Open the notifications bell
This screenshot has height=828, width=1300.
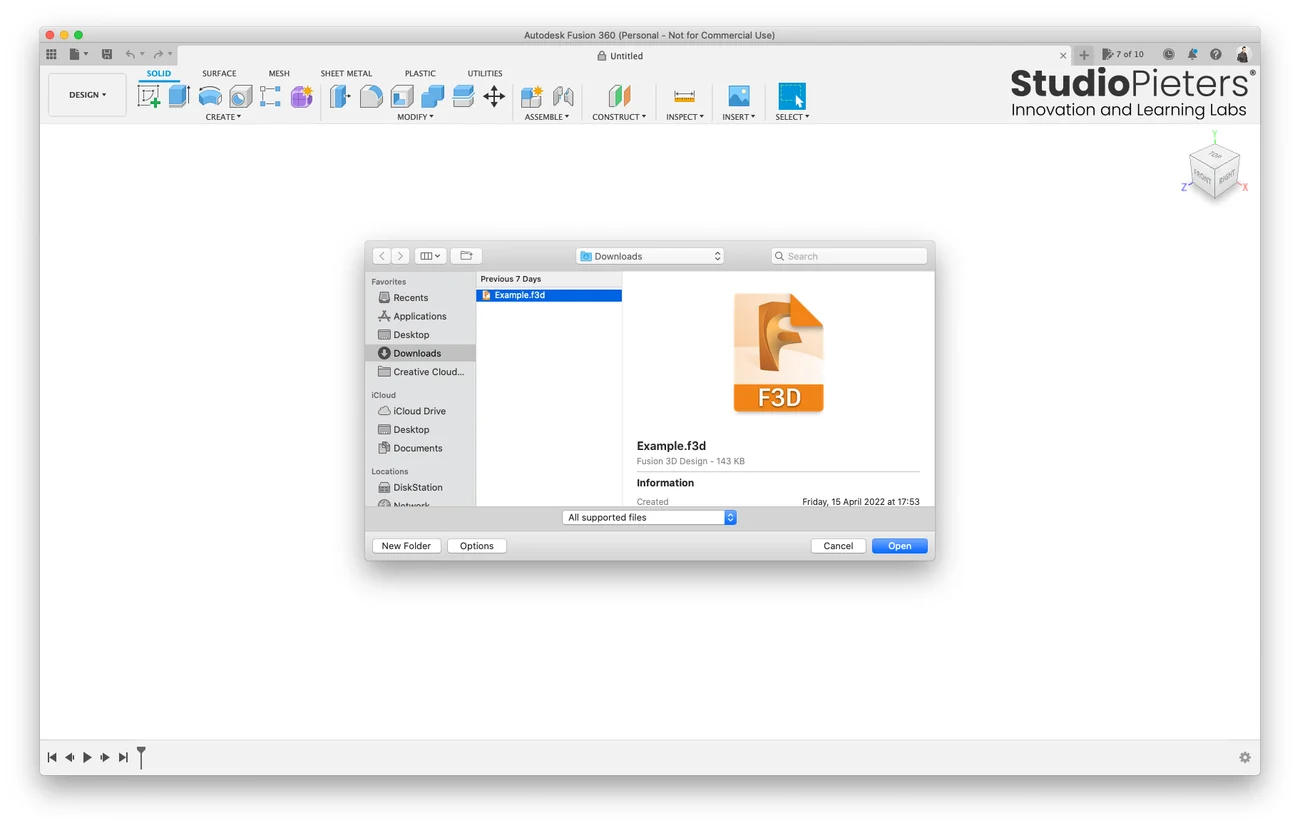click(x=1192, y=54)
